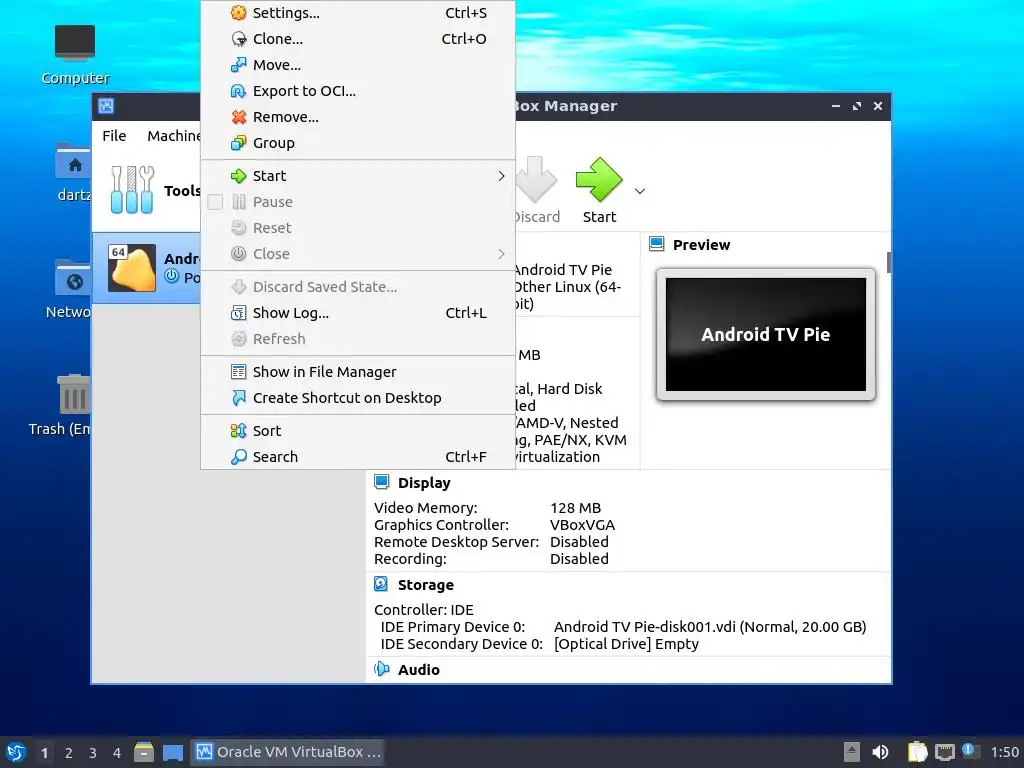Click the Export to OCI icon
Image resolution: width=1024 pixels, height=768 pixels.
coord(238,91)
